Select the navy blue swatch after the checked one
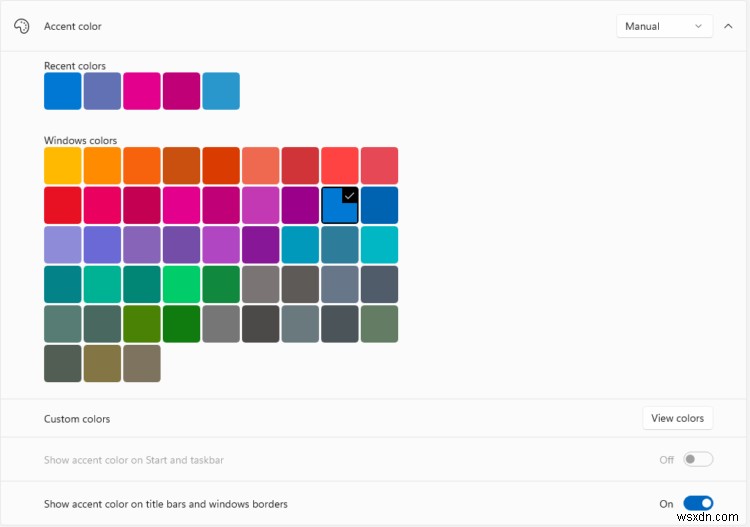This screenshot has width=750, height=527. tap(379, 205)
